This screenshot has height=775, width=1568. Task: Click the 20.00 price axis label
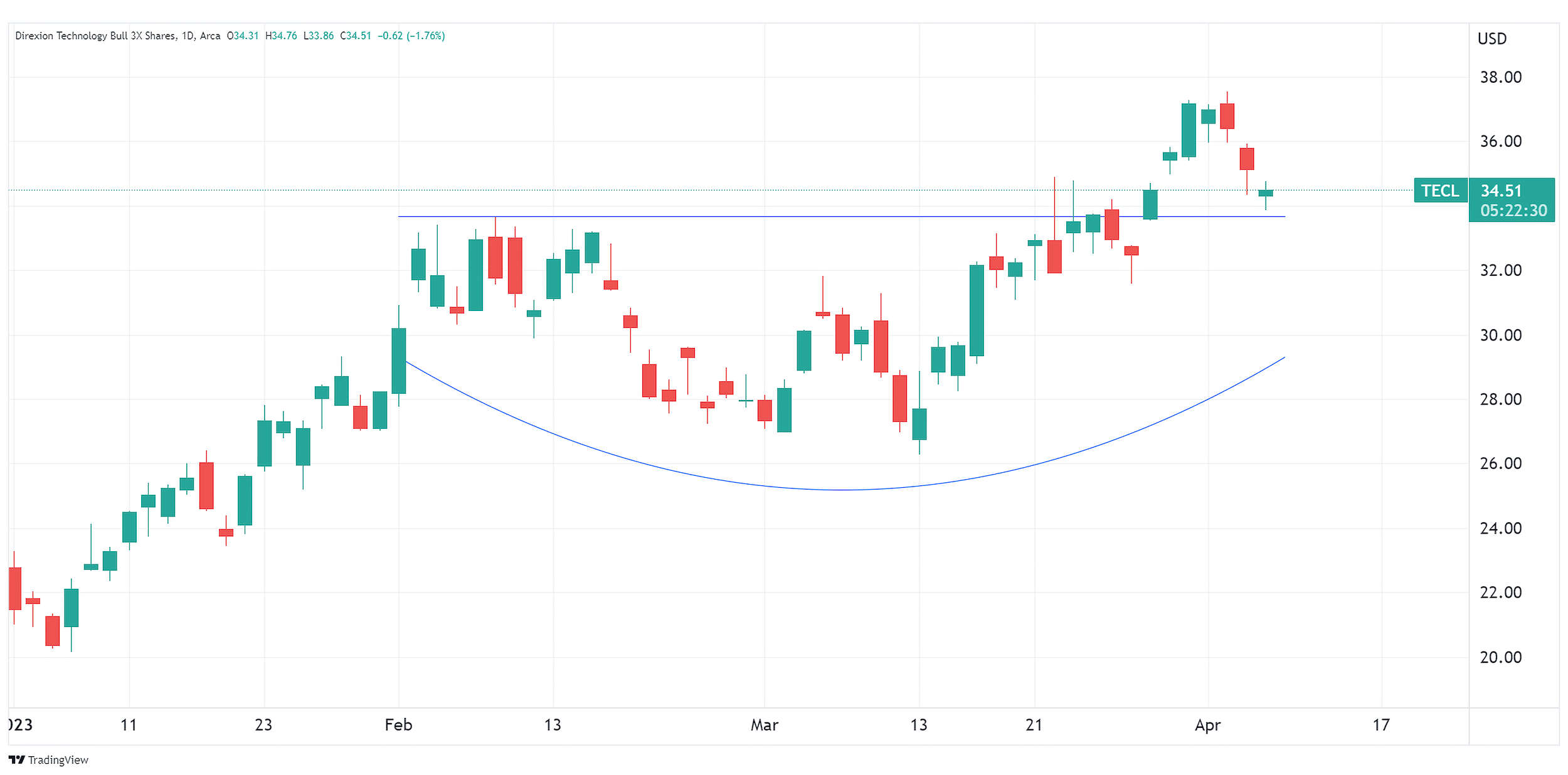1500,657
